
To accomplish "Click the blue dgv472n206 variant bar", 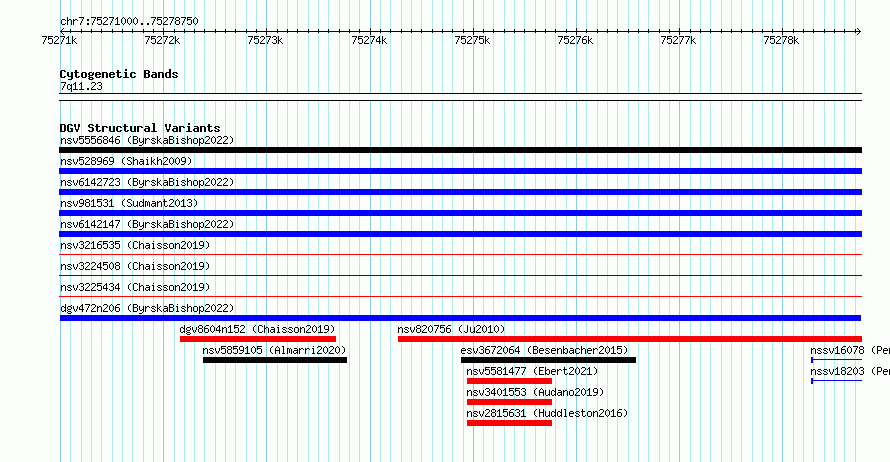I will 460,318.
